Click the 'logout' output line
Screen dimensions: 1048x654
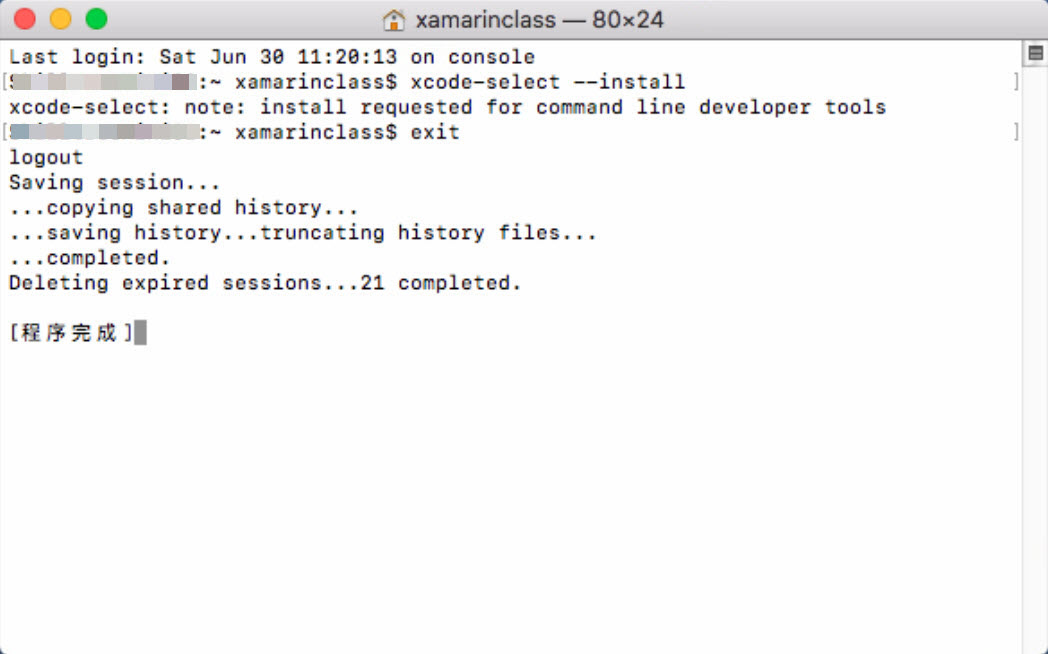coord(46,158)
